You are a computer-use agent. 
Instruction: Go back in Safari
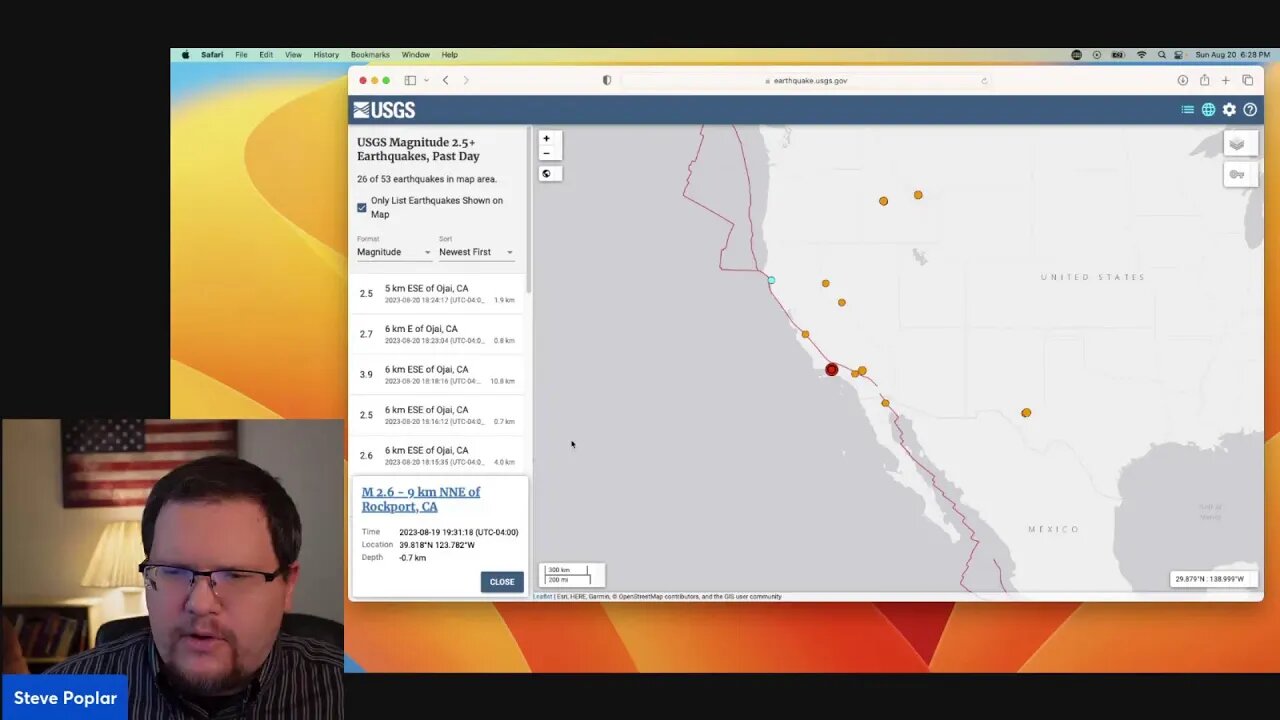(x=445, y=80)
